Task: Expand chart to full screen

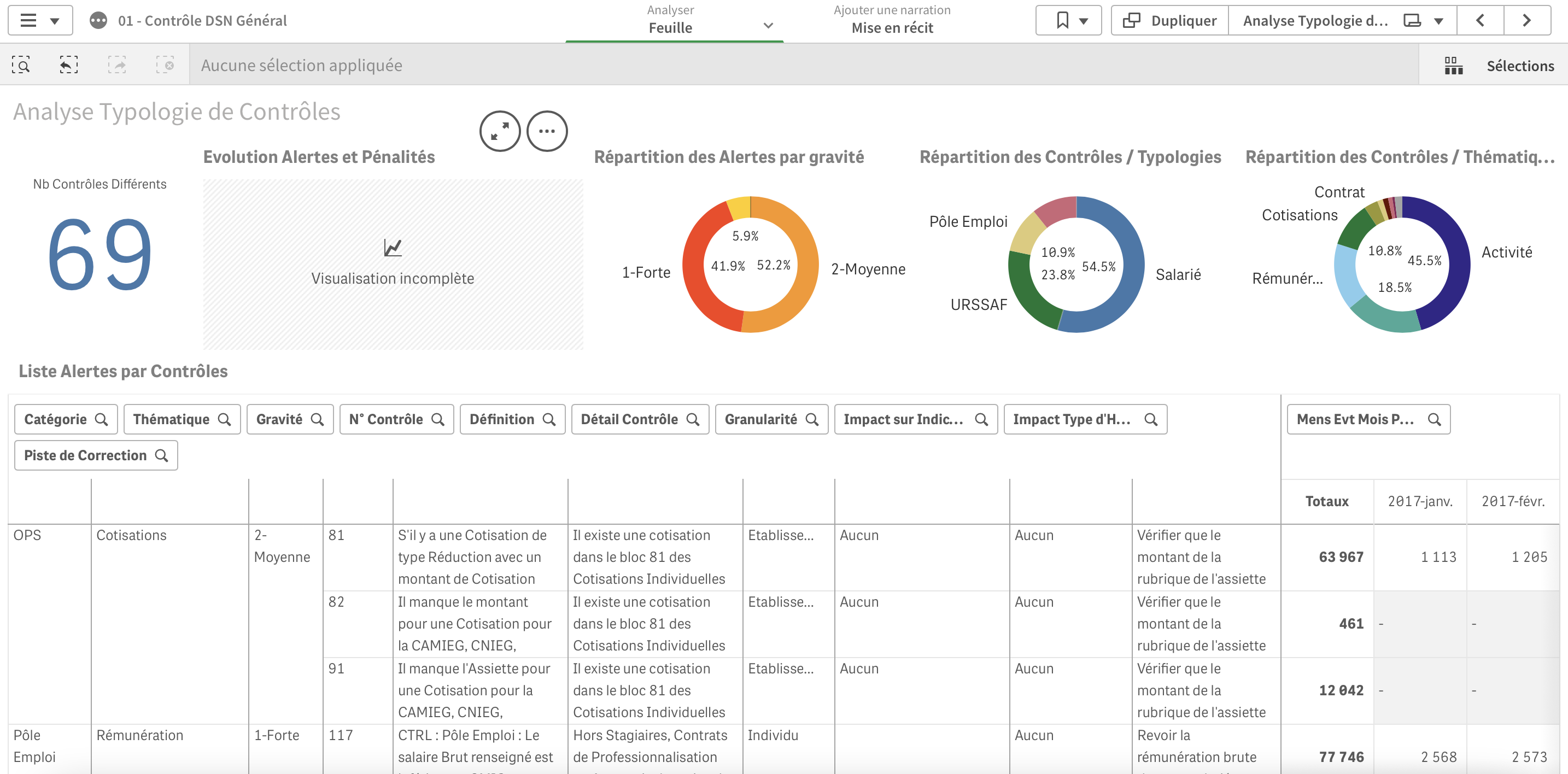Action: tap(500, 131)
